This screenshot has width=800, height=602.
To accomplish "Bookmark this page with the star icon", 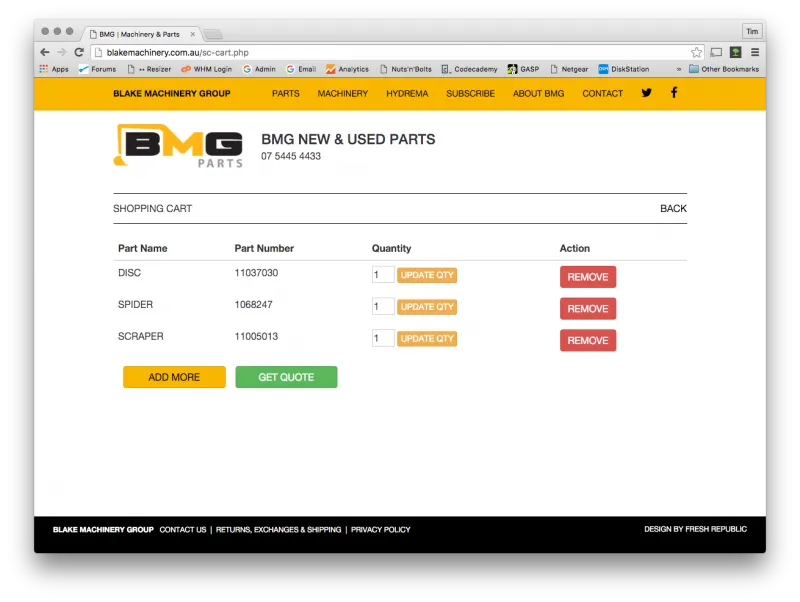I will 696,52.
